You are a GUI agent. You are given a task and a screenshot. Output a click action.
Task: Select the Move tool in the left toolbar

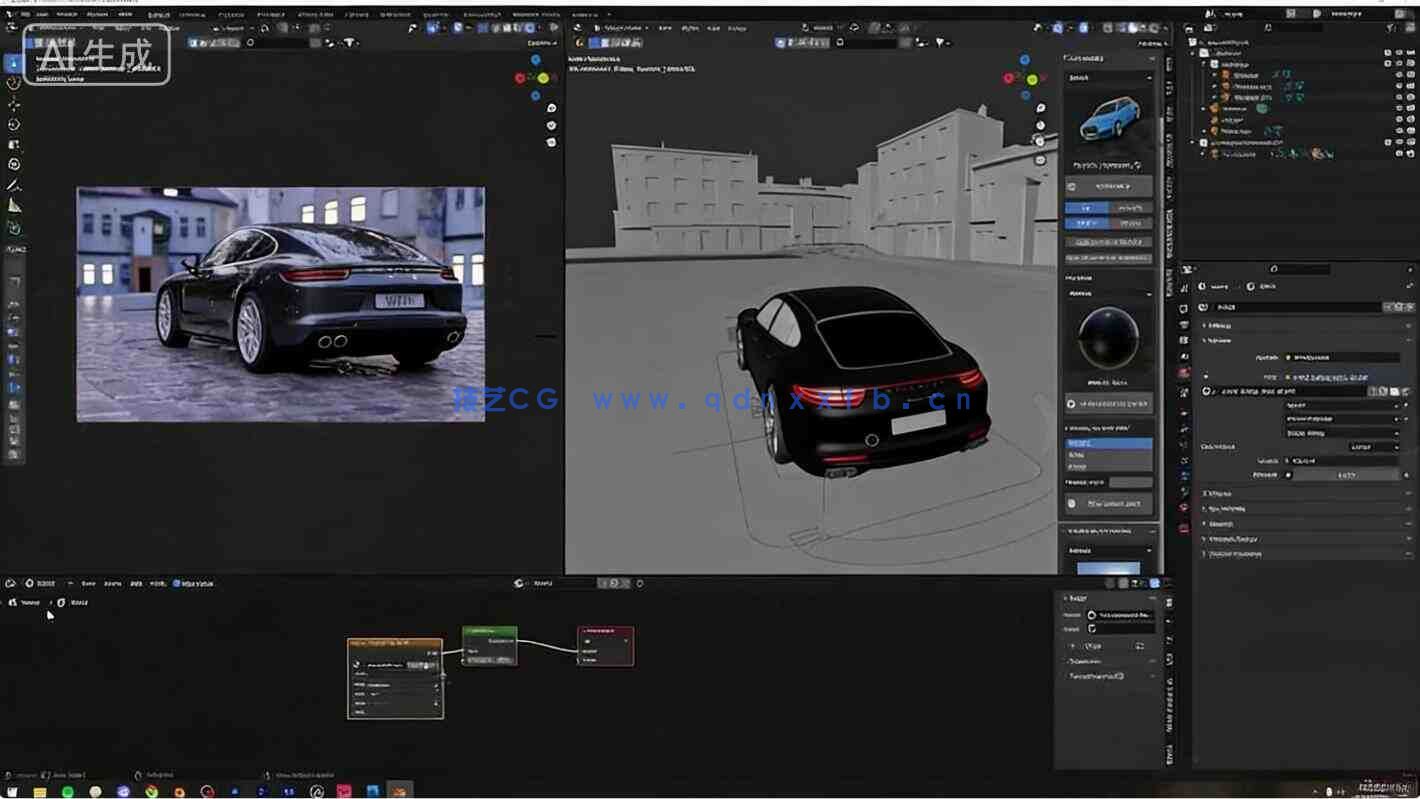(x=13, y=106)
